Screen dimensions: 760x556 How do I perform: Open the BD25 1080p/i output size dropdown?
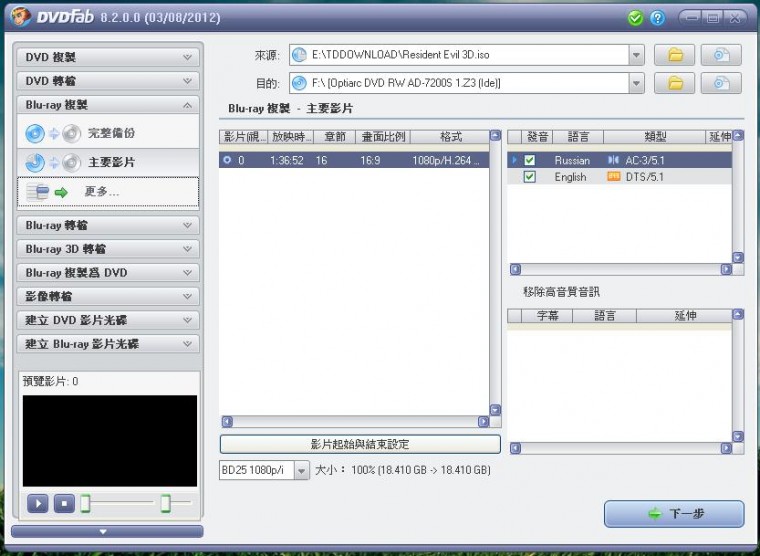[x=301, y=470]
